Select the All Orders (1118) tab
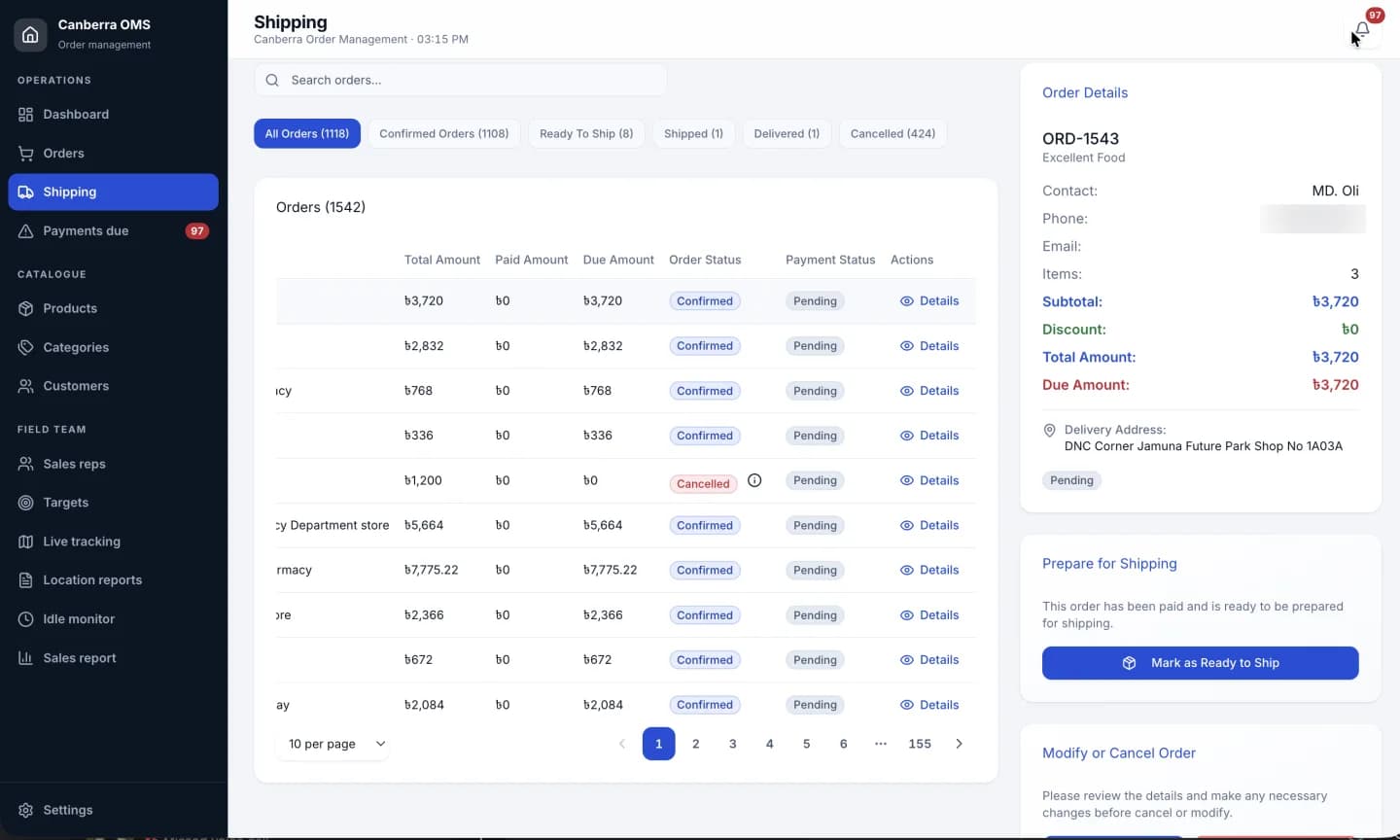1400x840 pixels. pos(307,134)
